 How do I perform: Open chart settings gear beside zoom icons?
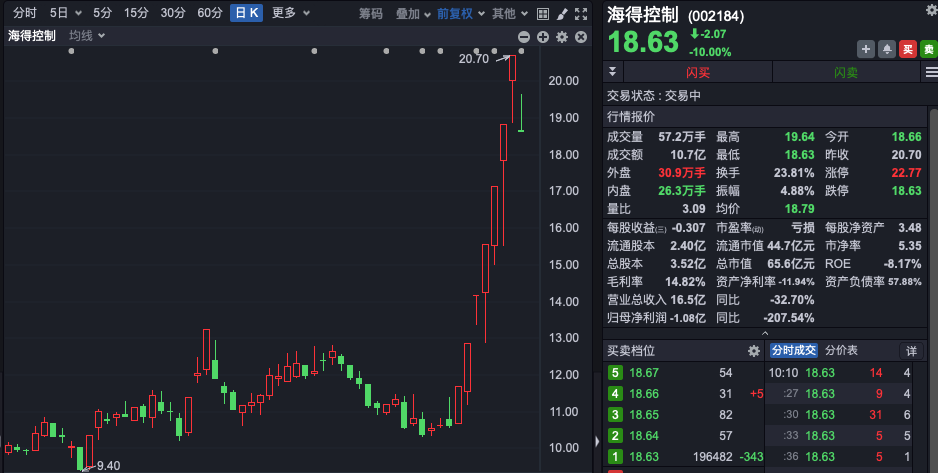coord(562,37)
